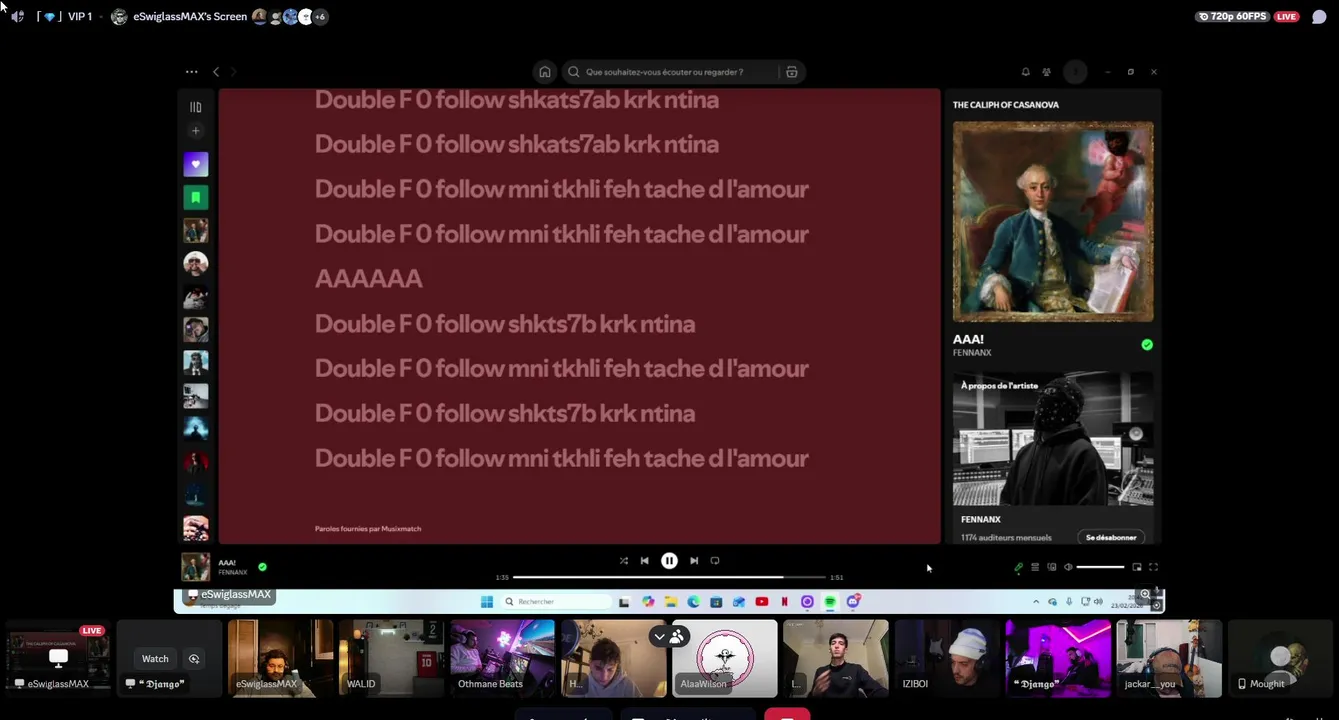The image size is (1339, 720).
Task: Open File Explorer in the streamed taskbar
Action: [671, 602]
